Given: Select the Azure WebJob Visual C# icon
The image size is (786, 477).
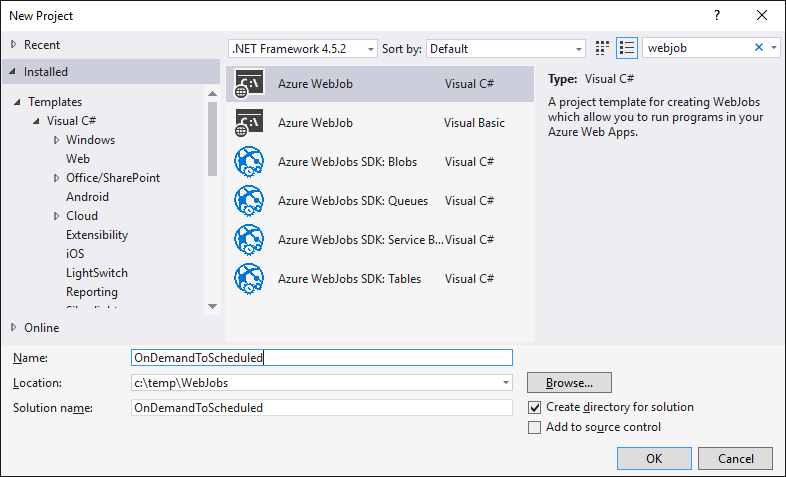Looking at the screenshot, I should tap(249, 84).
